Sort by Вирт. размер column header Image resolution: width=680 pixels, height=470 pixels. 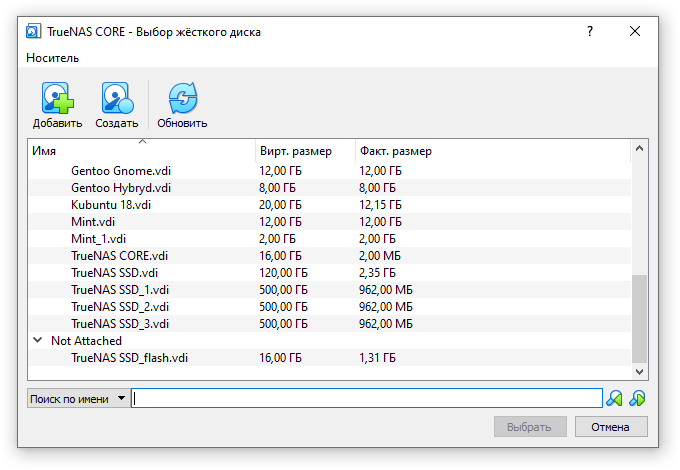[x=305, y=151]
